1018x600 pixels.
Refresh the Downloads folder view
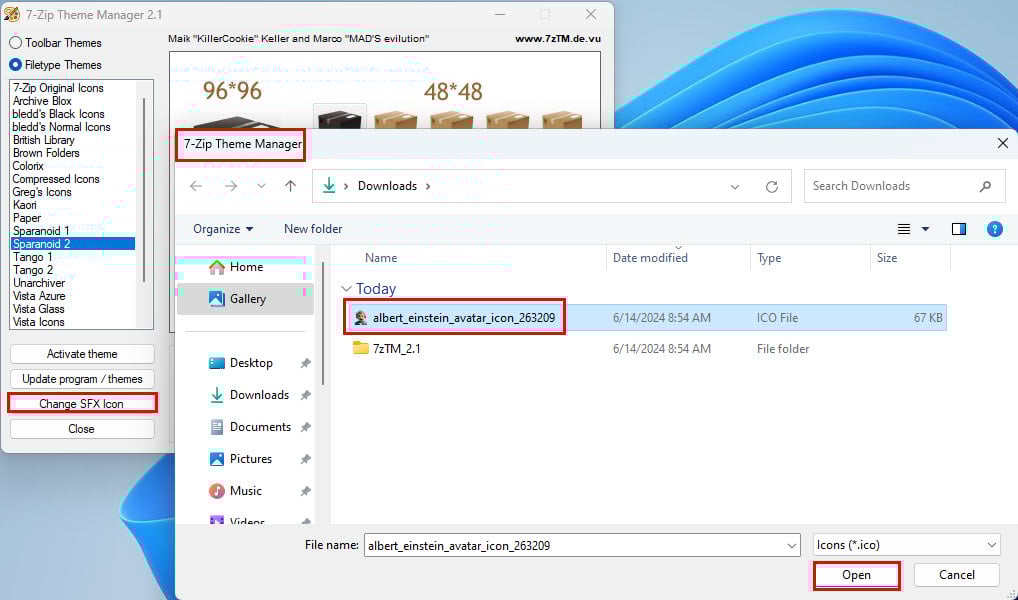pos(771,187)
